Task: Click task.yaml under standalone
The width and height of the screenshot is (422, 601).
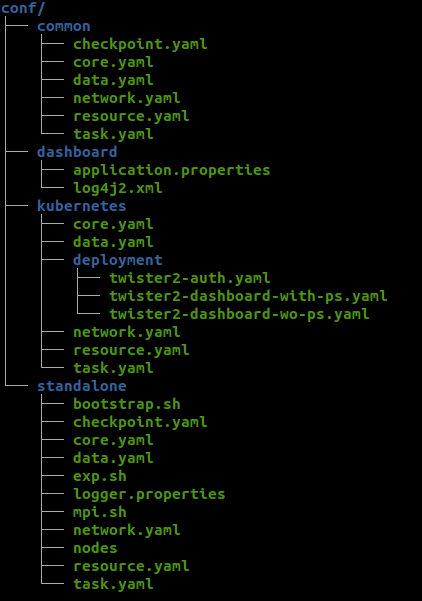Action: (113, 584)
